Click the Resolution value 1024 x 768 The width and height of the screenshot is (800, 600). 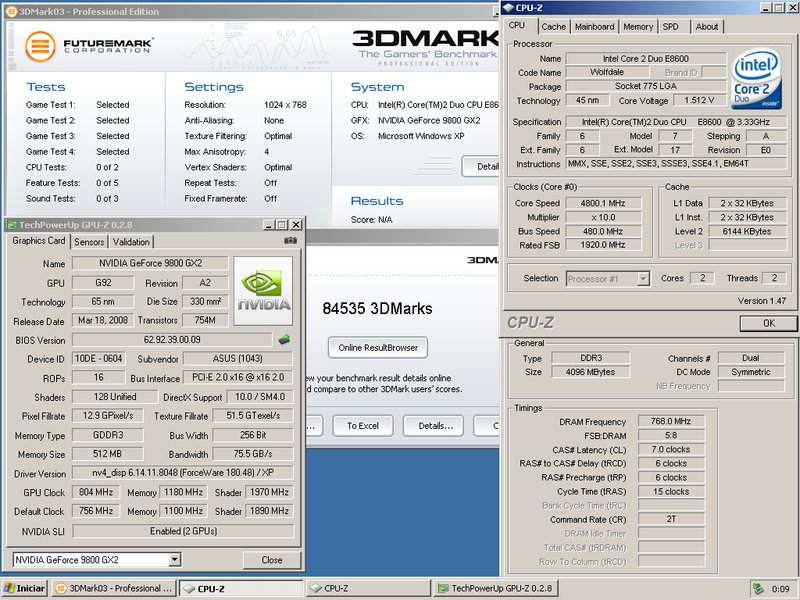click(x=285, y=105)
